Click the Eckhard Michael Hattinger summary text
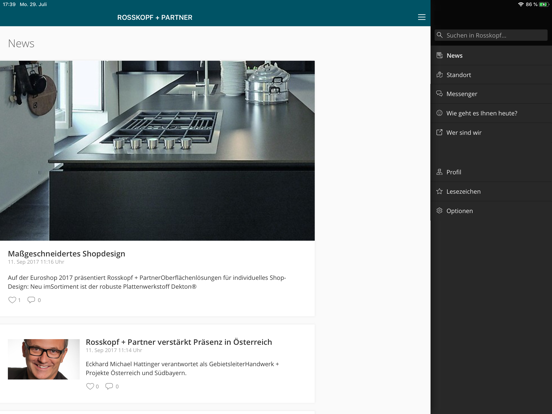Screen dimensions: 552x414 pyautogui.click(x=182, y=368)
